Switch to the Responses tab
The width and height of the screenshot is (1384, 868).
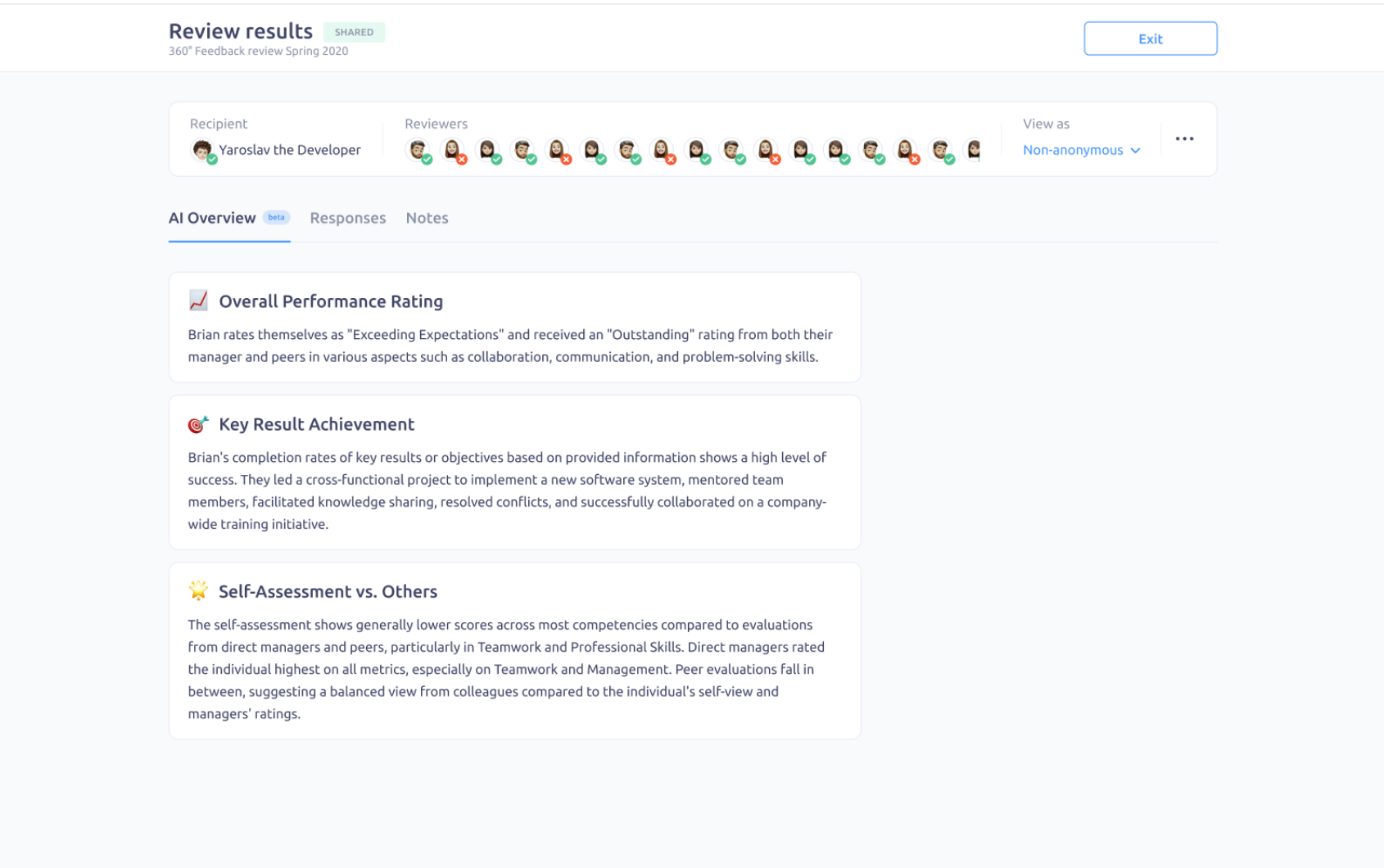pos(347,218)
